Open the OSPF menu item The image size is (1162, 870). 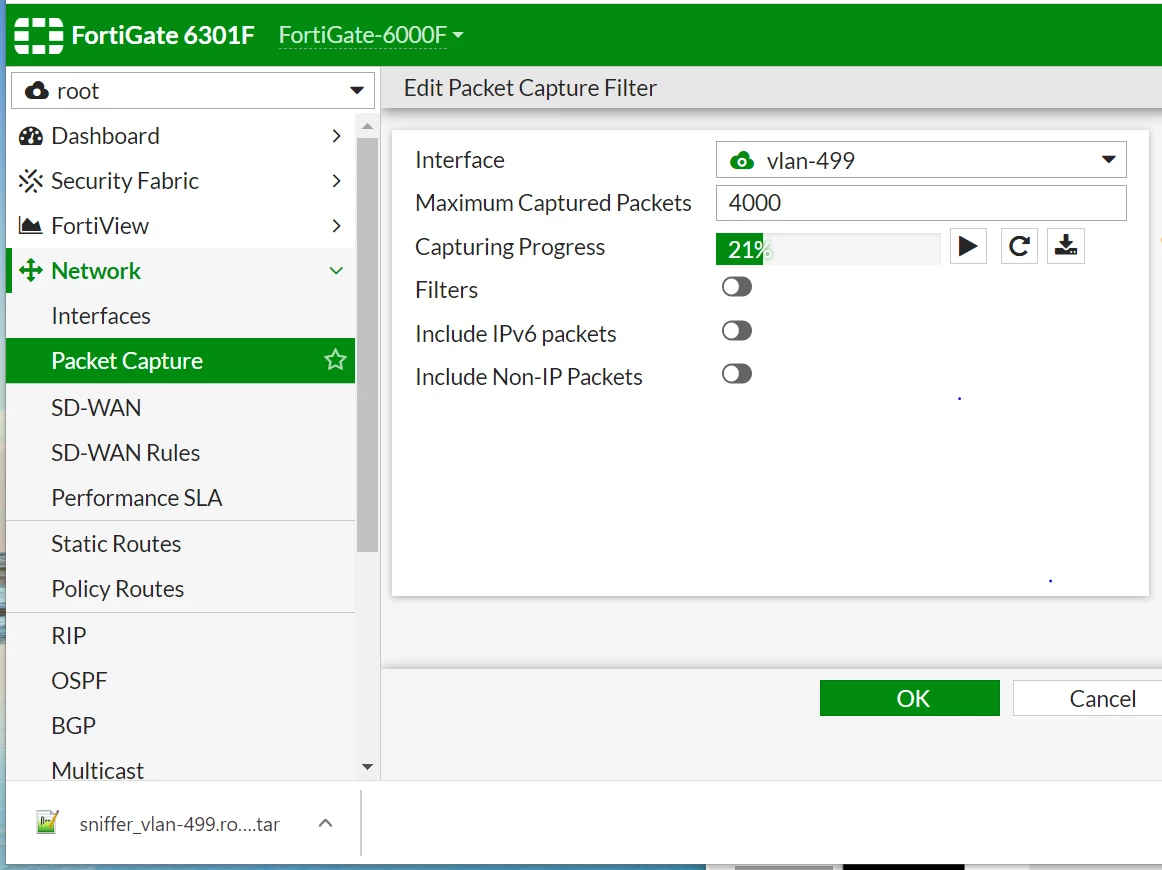click(x=180, y=680)
